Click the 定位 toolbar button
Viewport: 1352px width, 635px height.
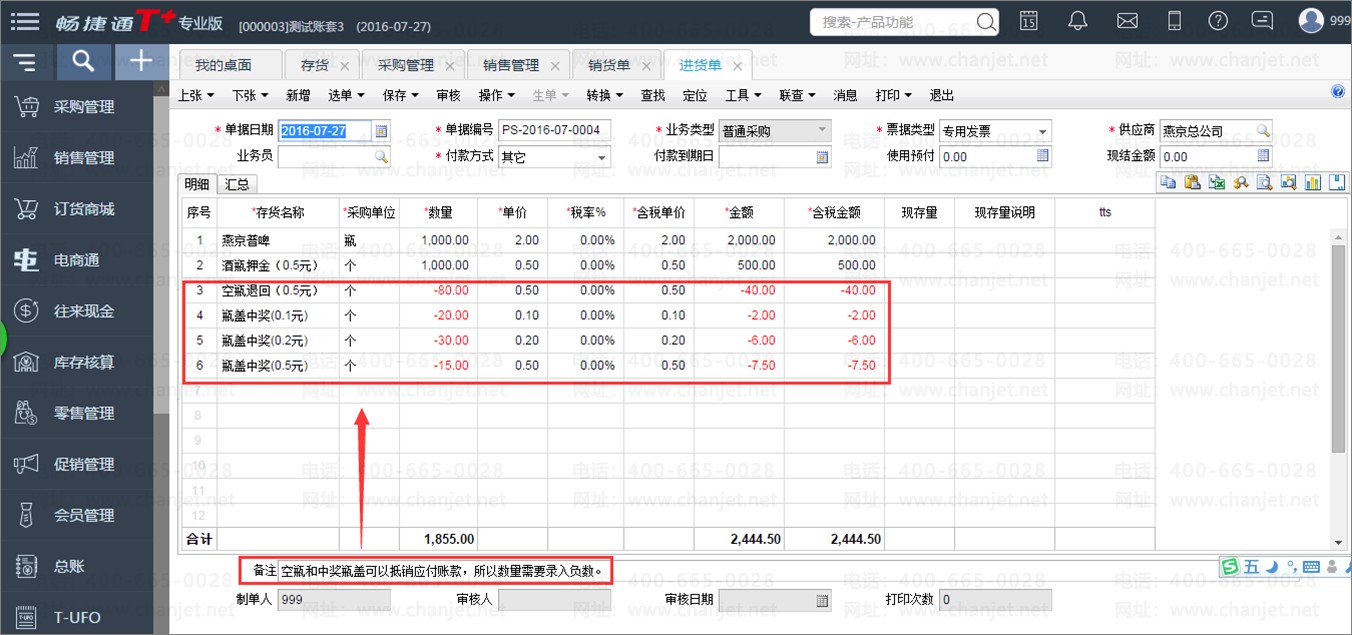click(x=695, y=95)
